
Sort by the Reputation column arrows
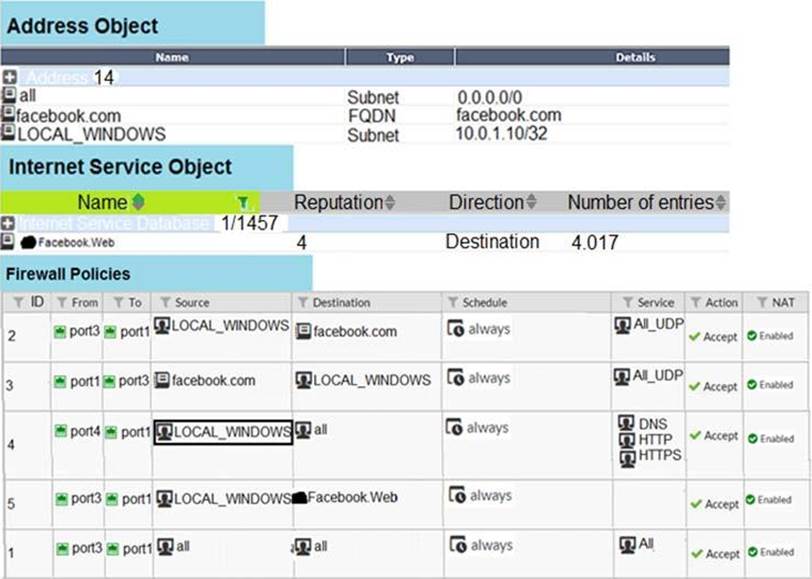click(x=390, y=202)
